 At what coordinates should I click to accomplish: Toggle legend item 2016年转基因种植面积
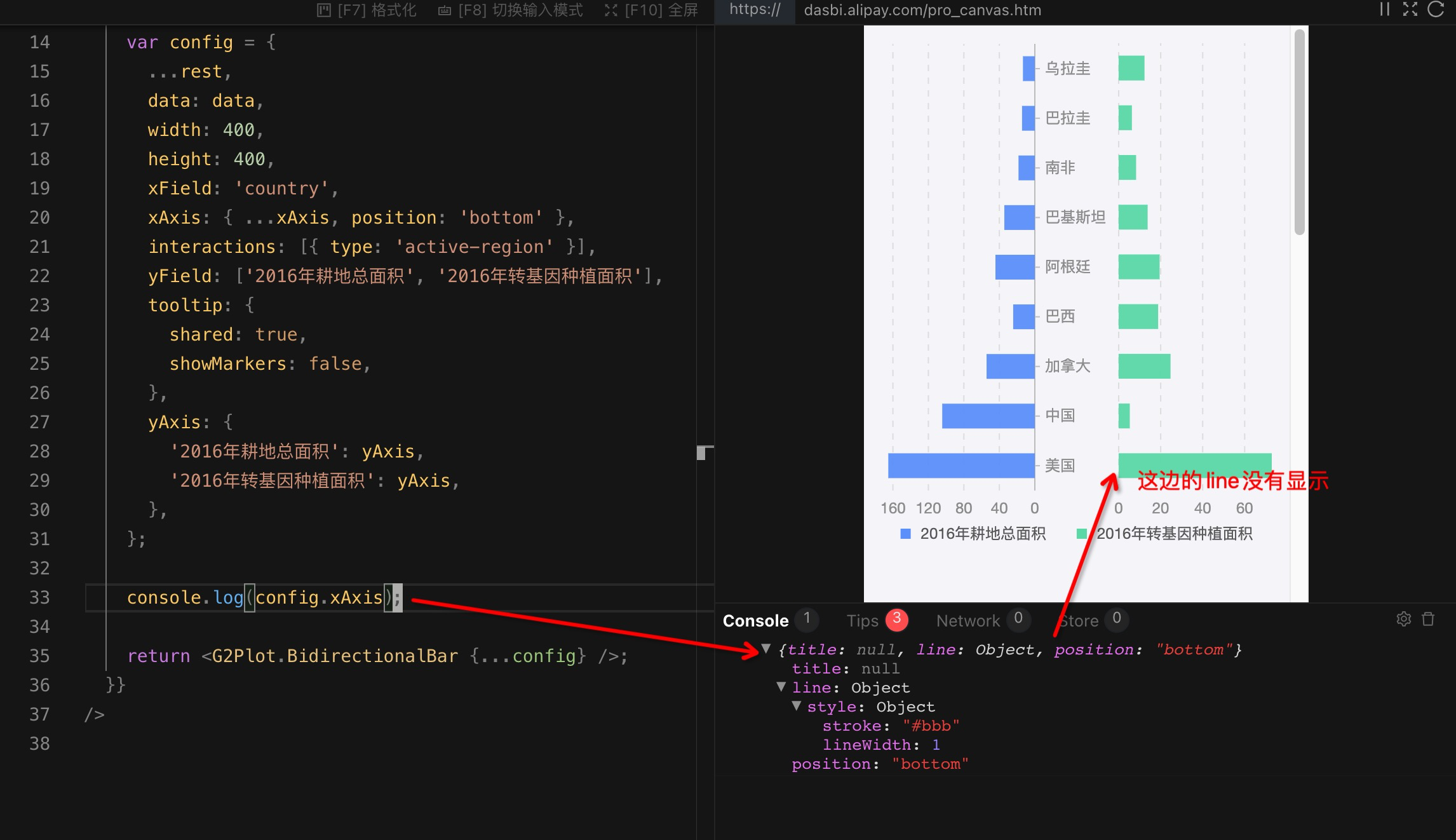coord(1164,534)
